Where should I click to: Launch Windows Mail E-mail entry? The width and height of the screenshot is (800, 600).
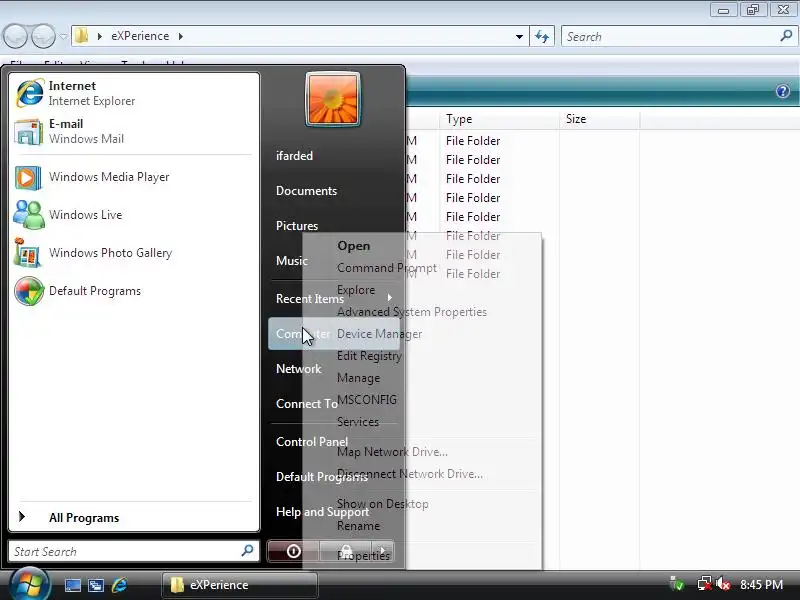(134, 131)
